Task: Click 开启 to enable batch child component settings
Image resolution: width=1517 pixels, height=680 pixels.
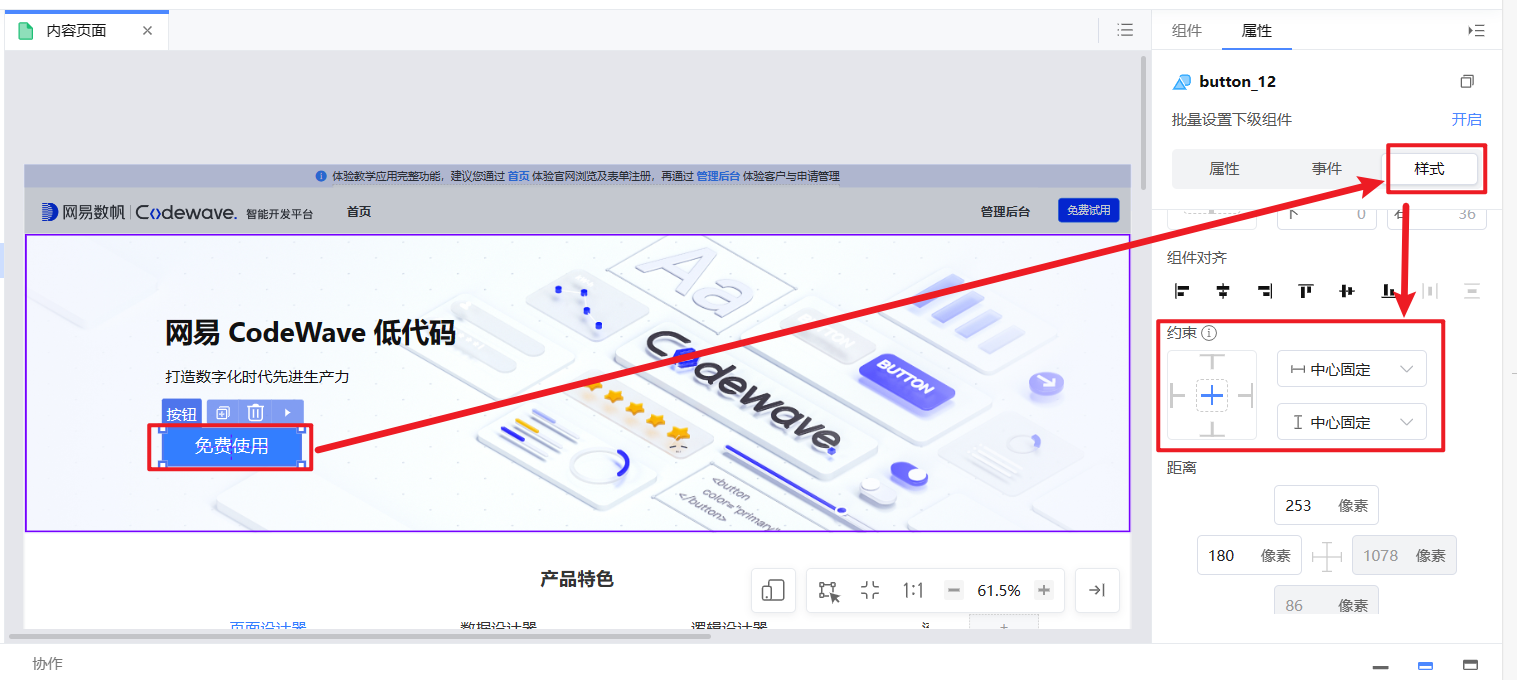Action: point(1467,119)
